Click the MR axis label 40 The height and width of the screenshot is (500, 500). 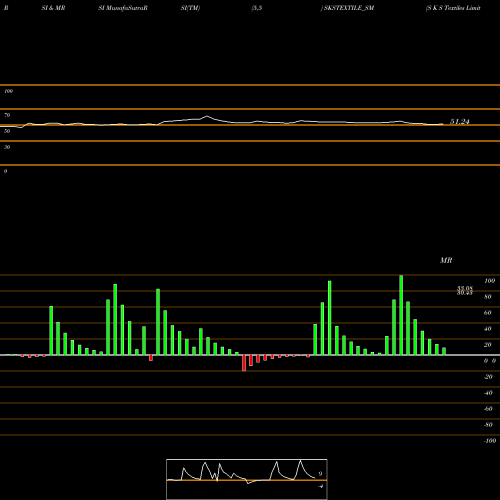pos(488,329)
